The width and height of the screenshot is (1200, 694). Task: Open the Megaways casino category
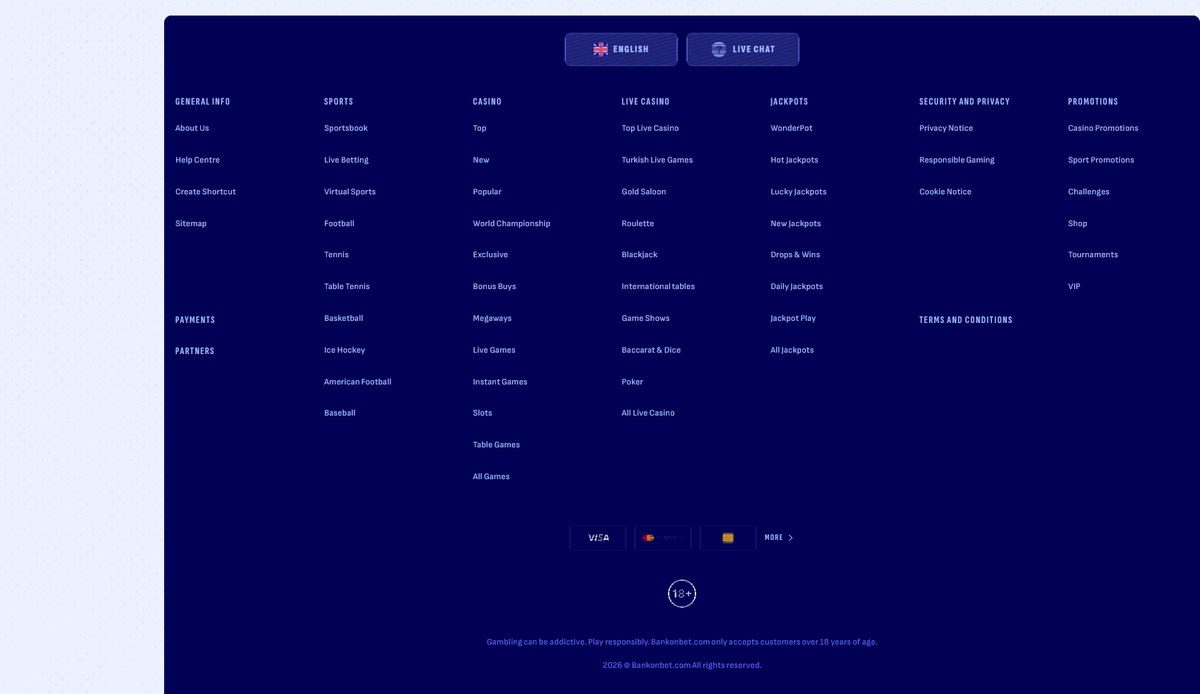(x=492, y=318)
